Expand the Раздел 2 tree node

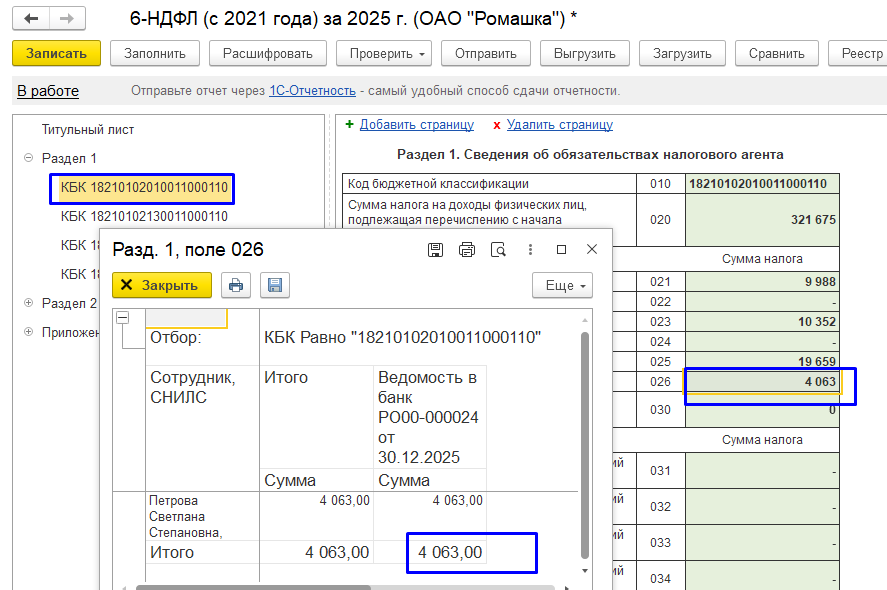point(29,303)
